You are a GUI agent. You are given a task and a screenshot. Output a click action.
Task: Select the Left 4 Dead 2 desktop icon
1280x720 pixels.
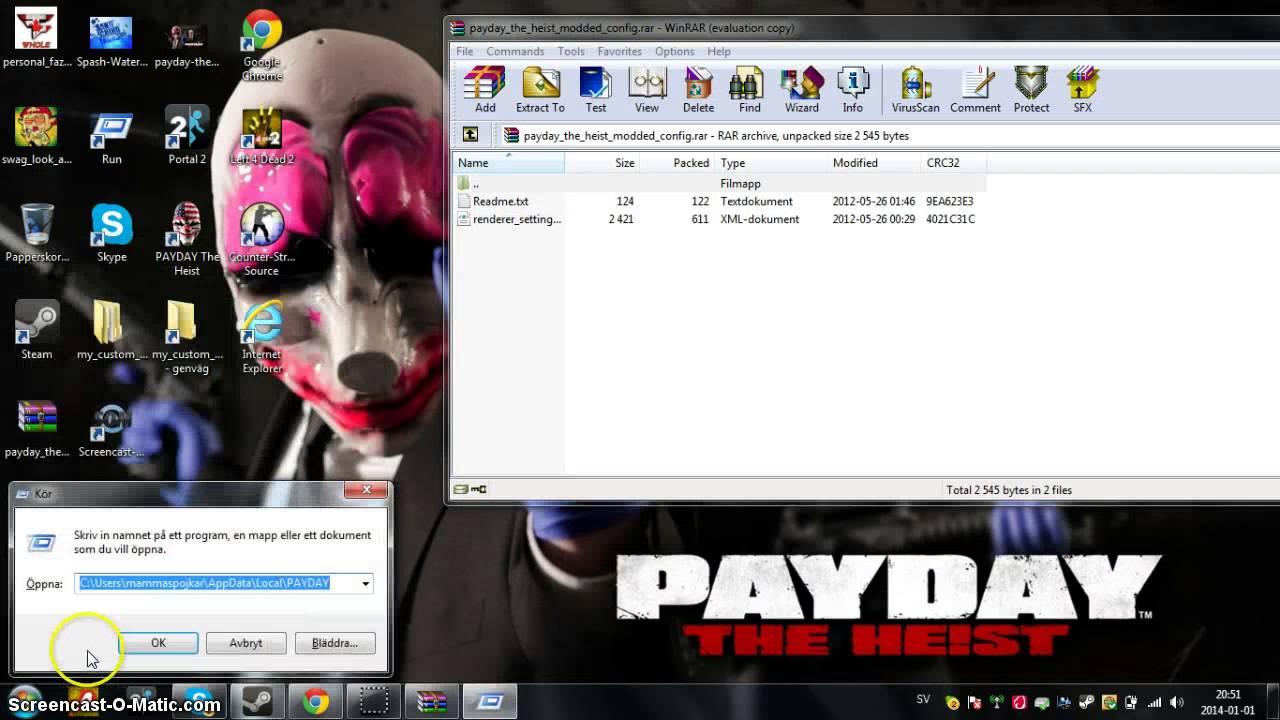coord(262,135)
